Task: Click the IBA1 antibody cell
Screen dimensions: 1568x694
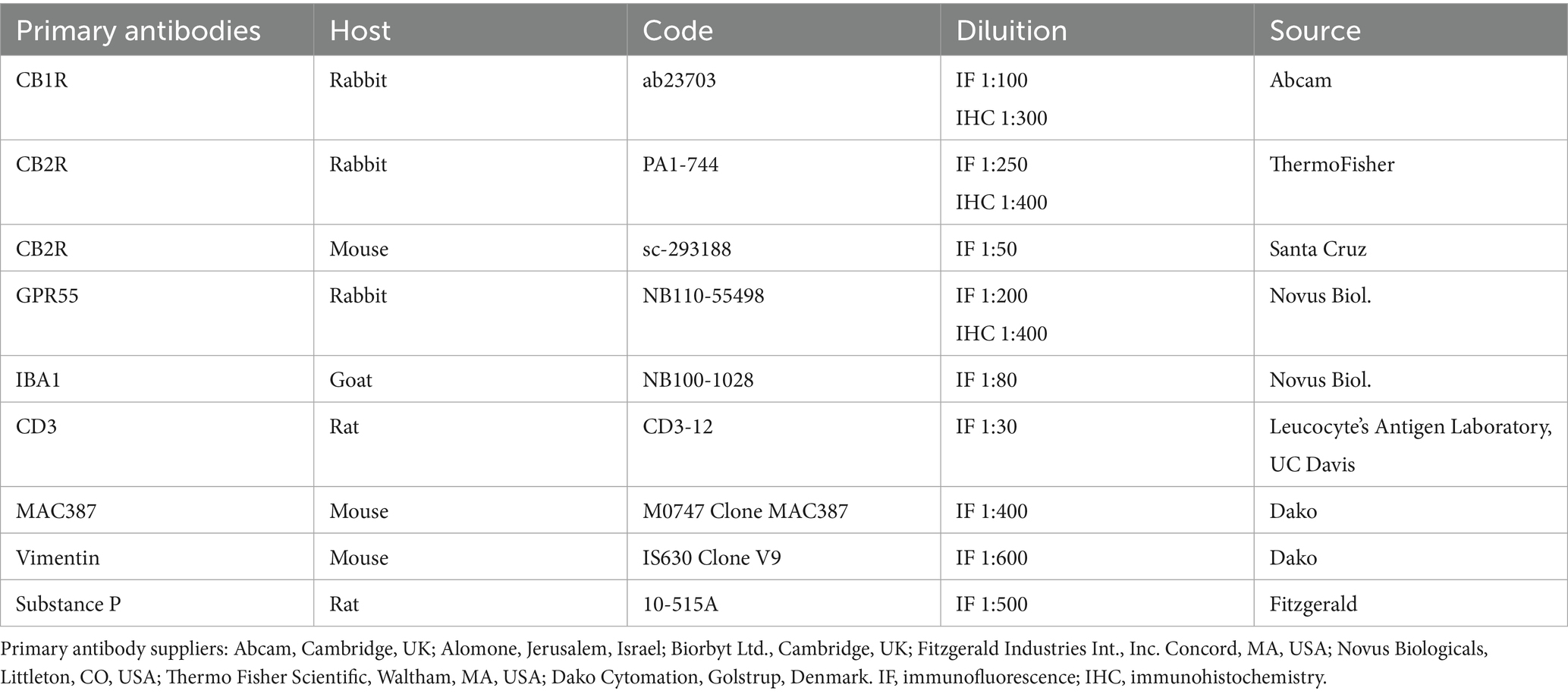Action: pos(38,379)
